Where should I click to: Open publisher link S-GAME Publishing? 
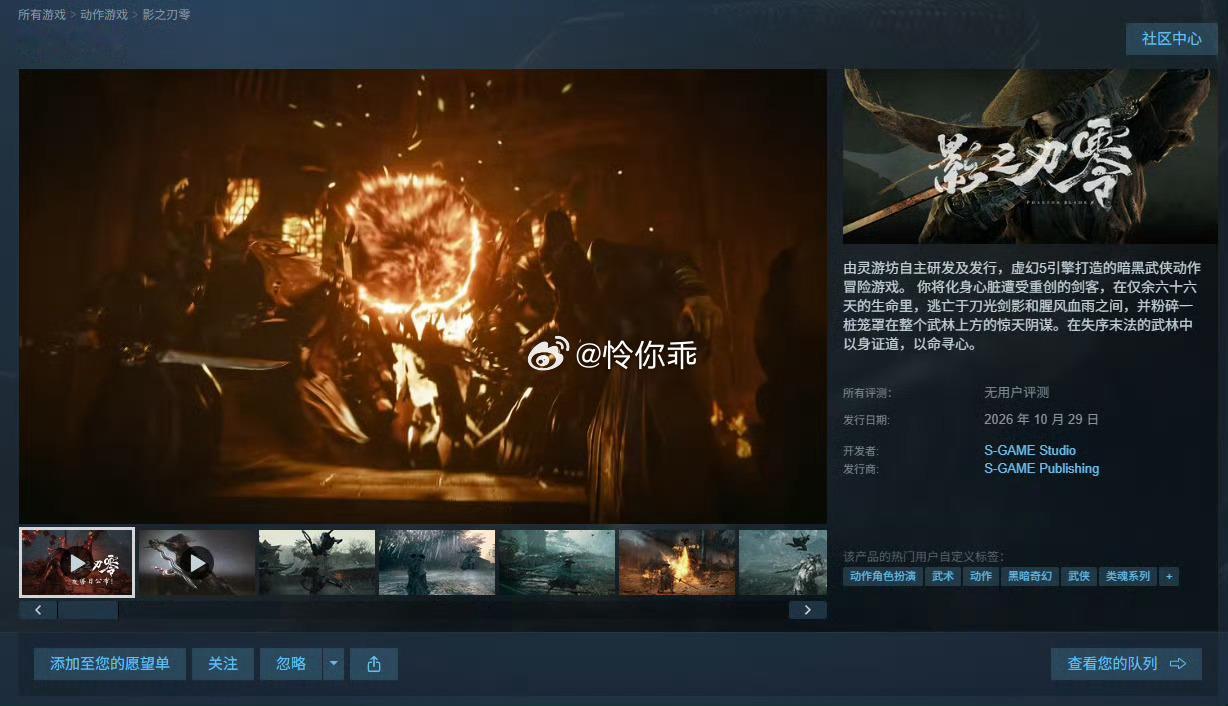1041,468
